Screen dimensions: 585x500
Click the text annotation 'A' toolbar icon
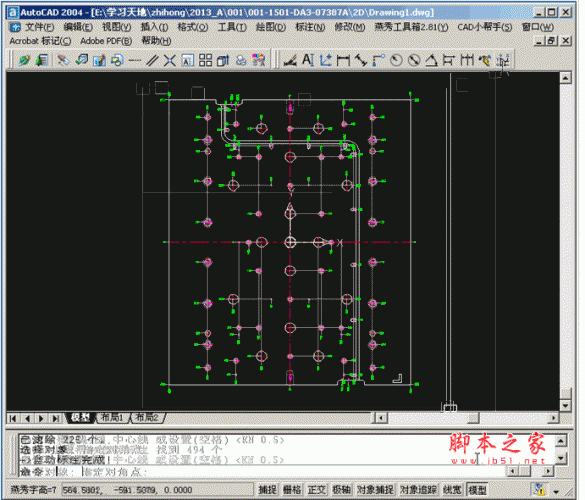point(308,60)
